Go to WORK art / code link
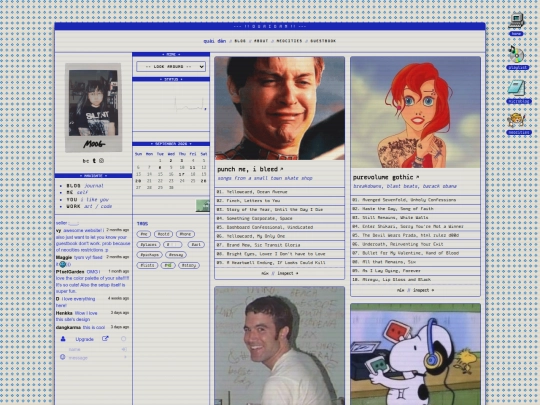This screenshot has width=540, height=405. 89,206
